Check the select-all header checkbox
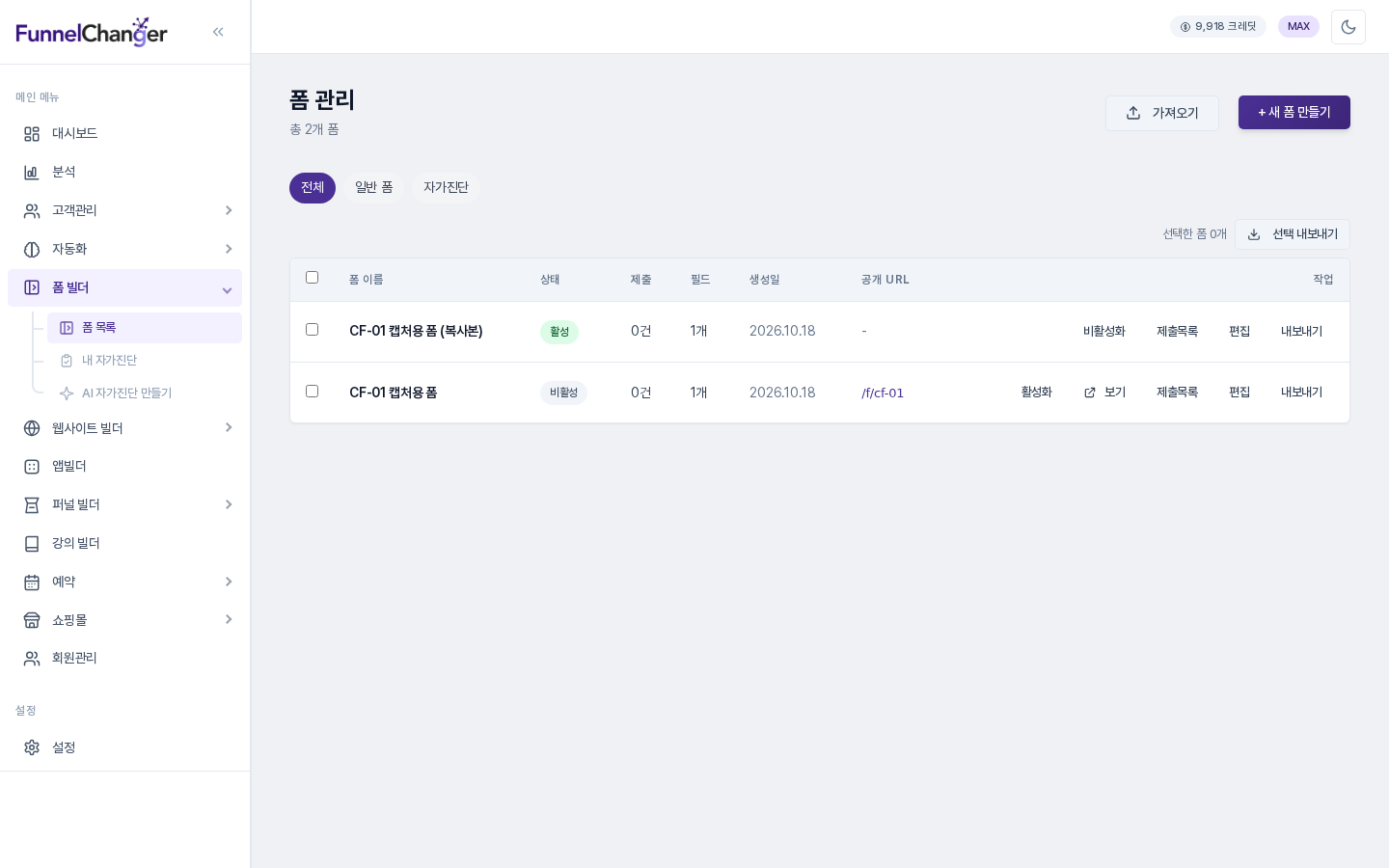This screenshot has width=1389, height=868. point(312,278)
